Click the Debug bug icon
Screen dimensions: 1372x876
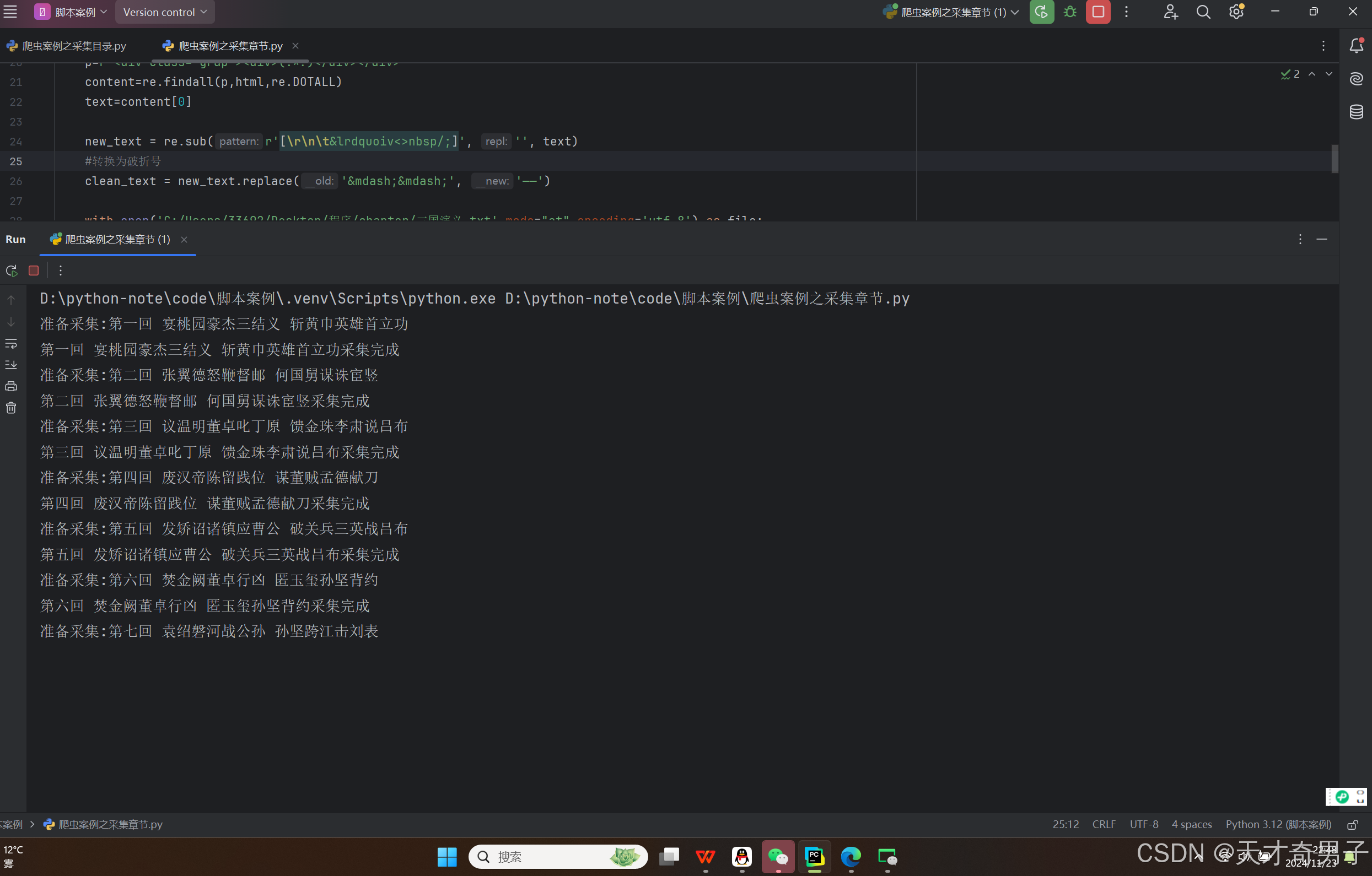click(1070, 12)
